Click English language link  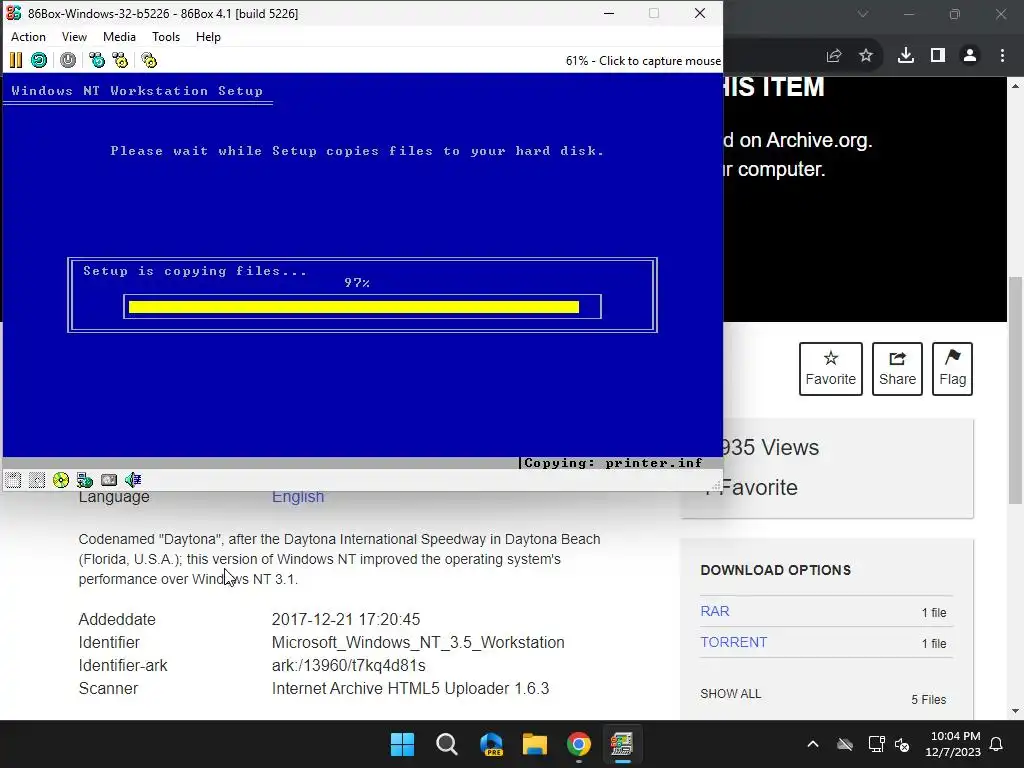(x=298, y=497)
